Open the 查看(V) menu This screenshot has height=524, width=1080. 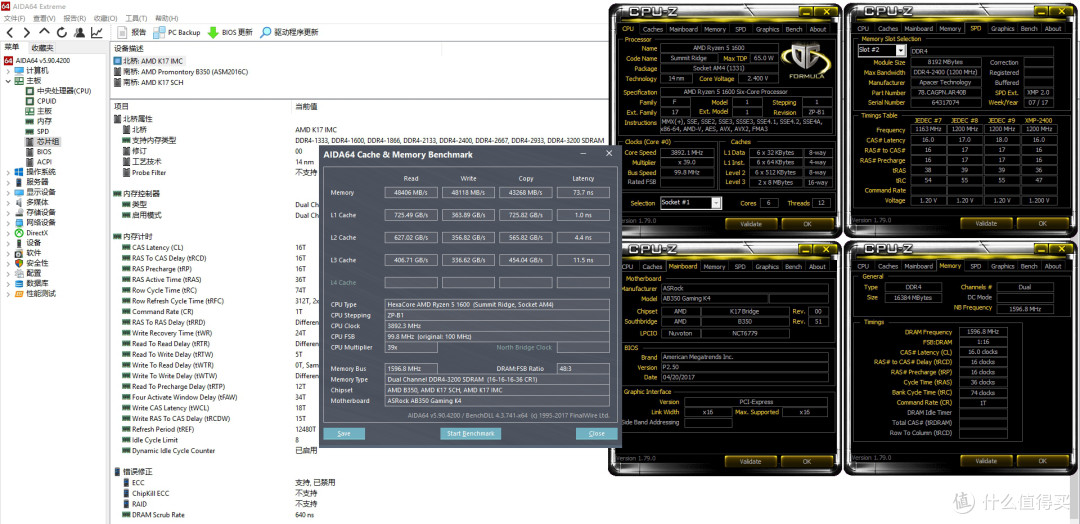tap(44, 18)
